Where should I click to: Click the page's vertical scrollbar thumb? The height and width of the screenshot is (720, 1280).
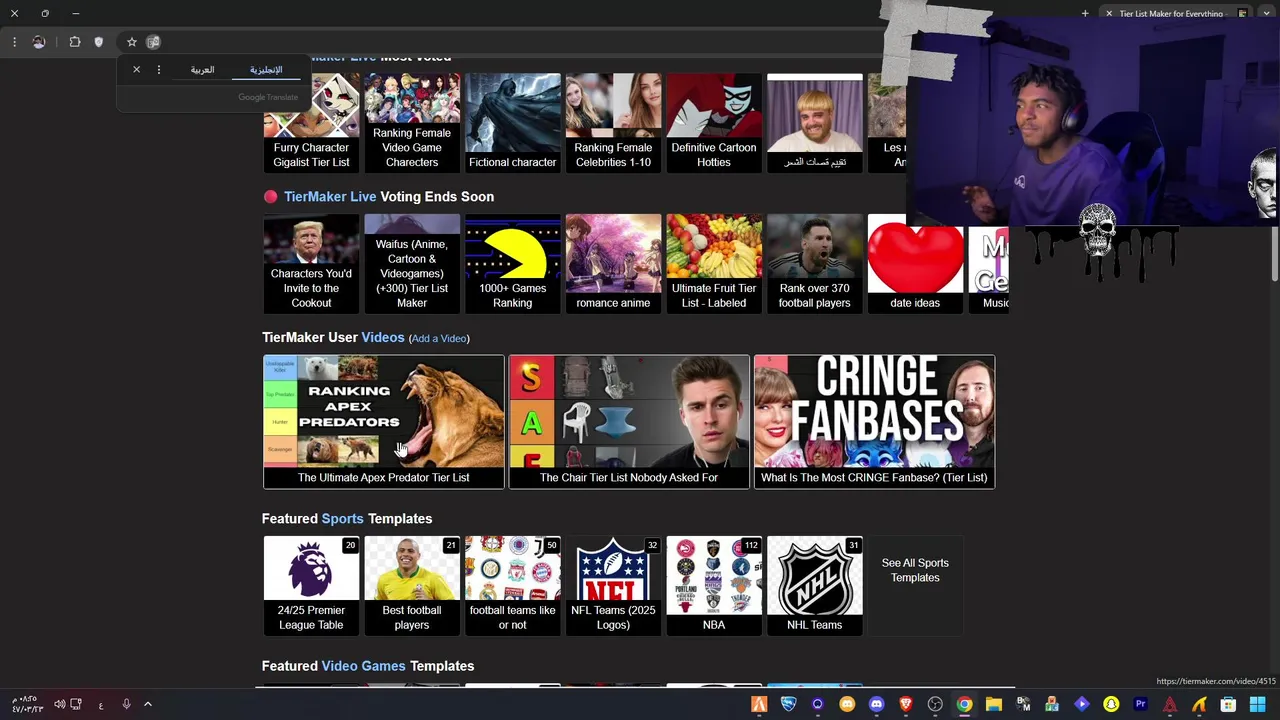click(x=1274, y=253)
